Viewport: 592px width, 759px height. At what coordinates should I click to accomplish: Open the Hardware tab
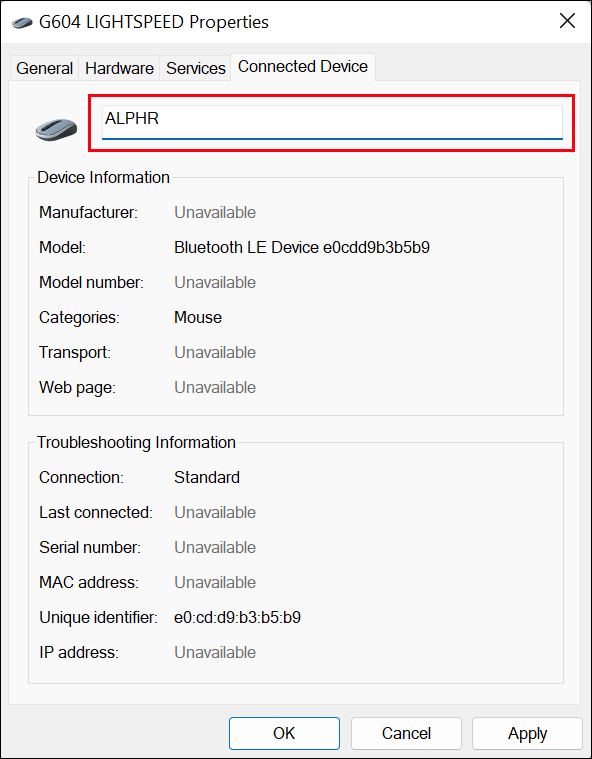pos(119,68)
